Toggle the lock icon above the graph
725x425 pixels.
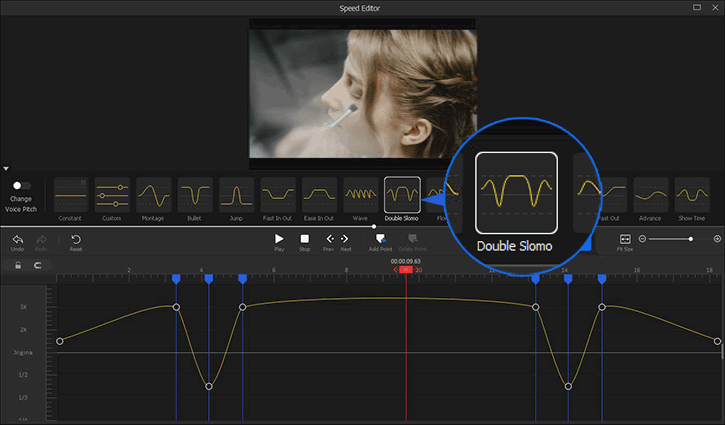(x=17, y=265)
